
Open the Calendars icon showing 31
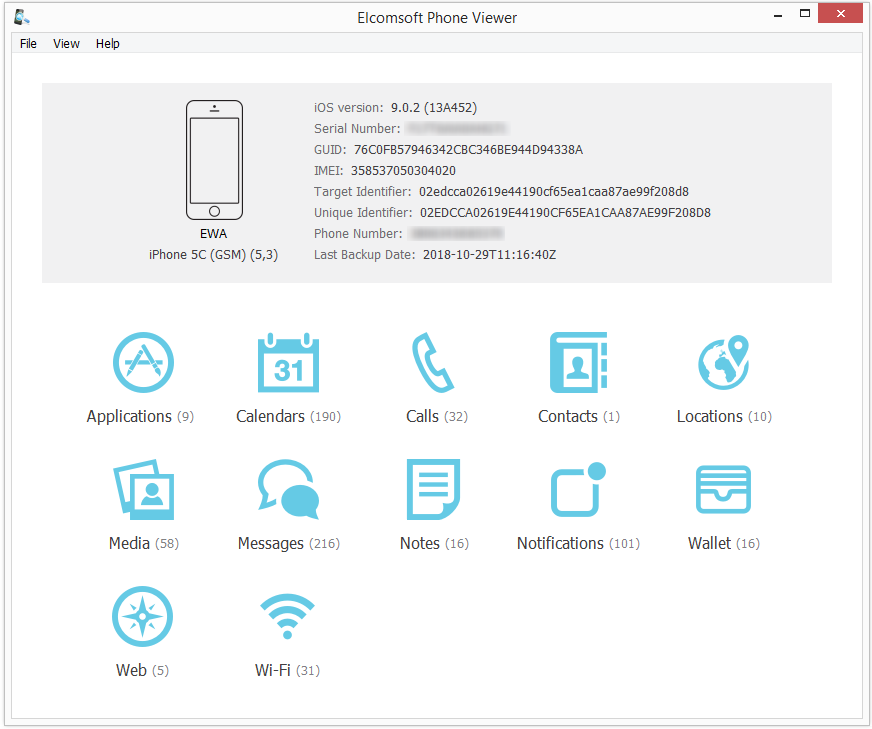pyautogui.click(x=288, y=363)
